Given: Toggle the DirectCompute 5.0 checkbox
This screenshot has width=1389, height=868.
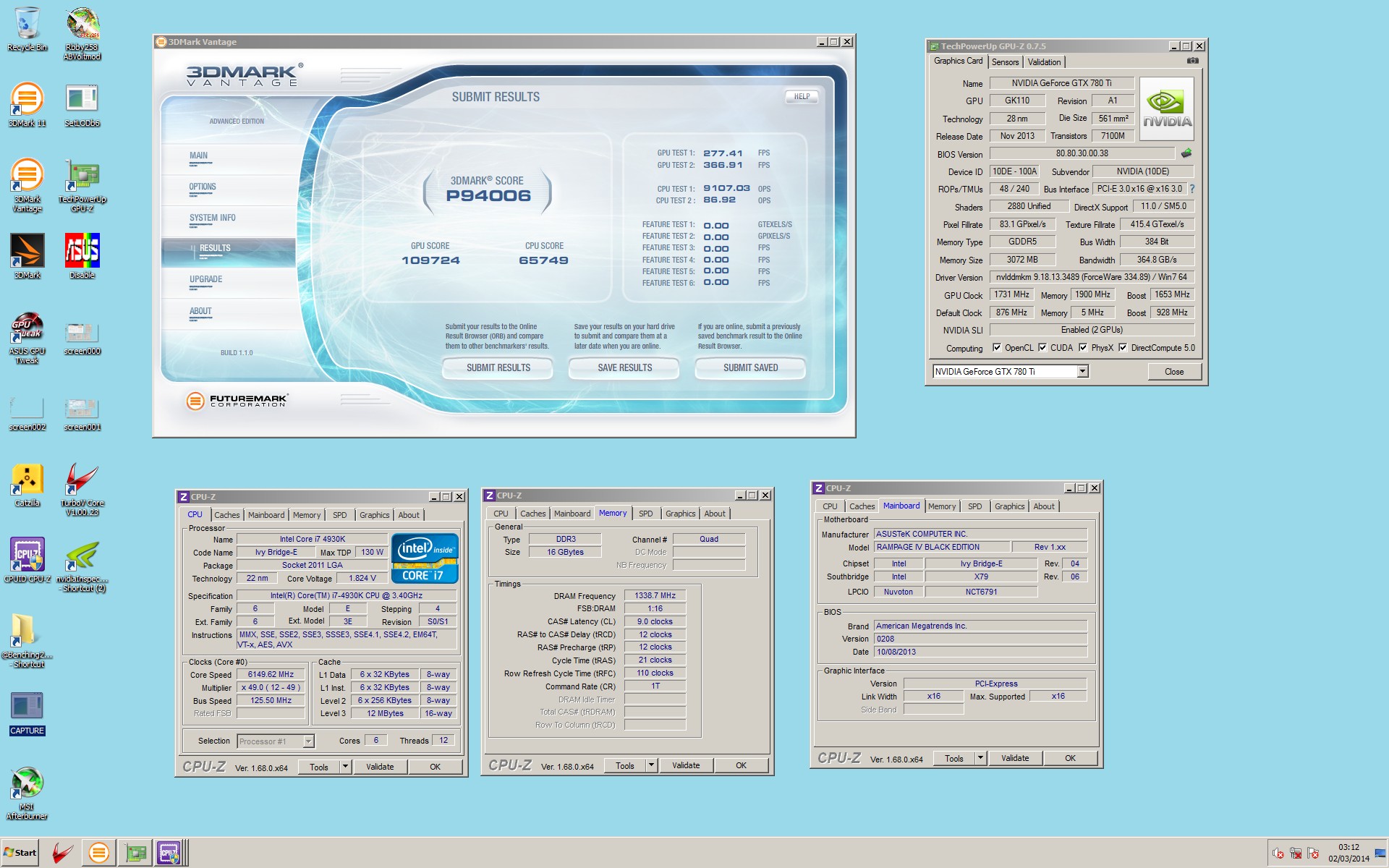Looking at the screenshot, I should click(1123, 347).
